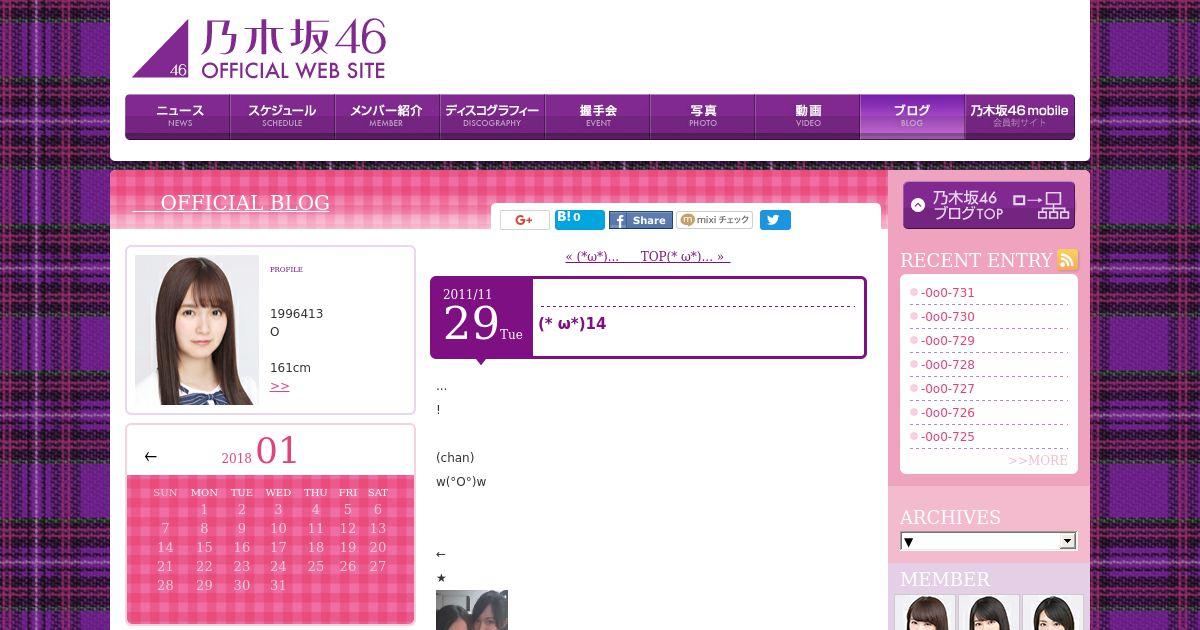This screenshot has width=1200, height=630.
Task: Share post on Twitter
Action: (x=775, y=220)
